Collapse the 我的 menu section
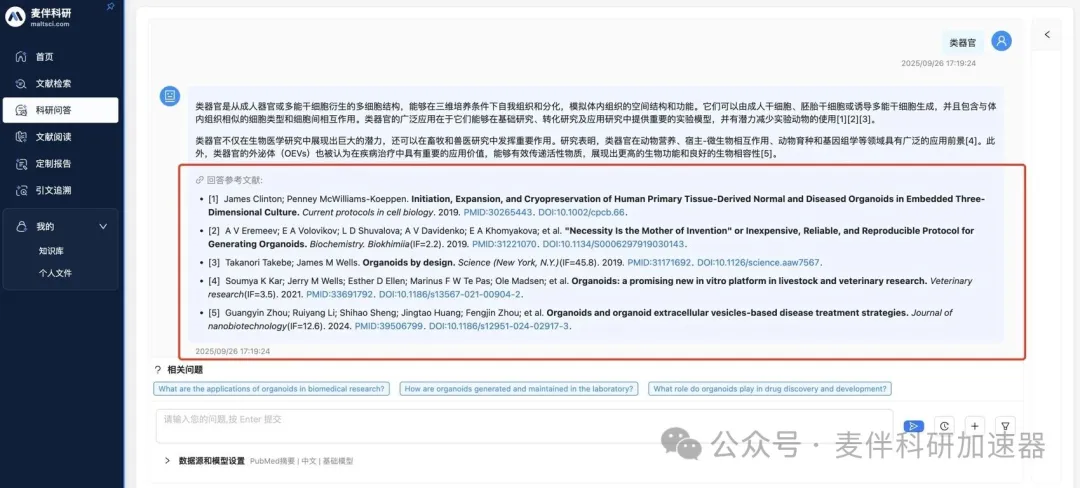The image size is (1080, 488). point(102,227)
